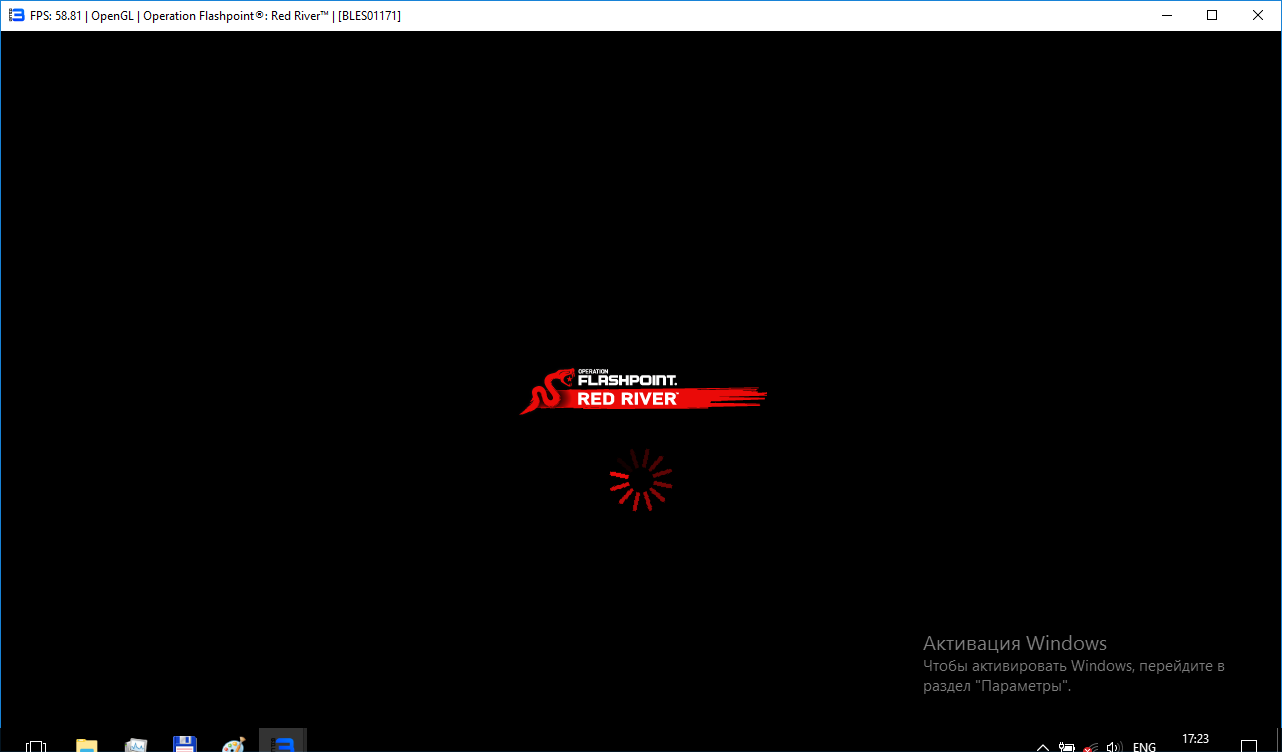
Task: Close the Operation Flashpoint game window
Action: tap(1258, 15)
